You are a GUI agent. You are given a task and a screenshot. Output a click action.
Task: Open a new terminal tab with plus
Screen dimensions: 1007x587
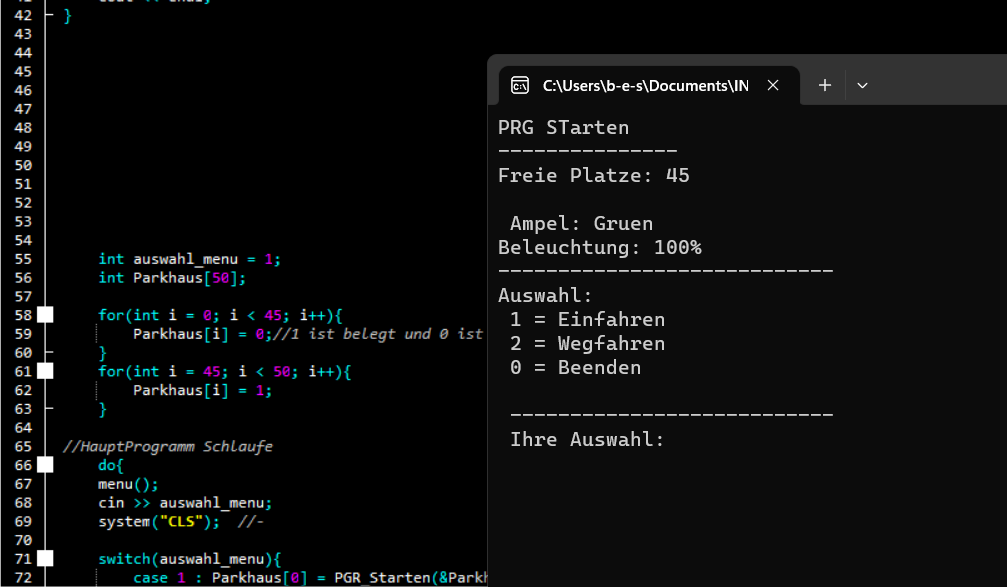(825, 85)
